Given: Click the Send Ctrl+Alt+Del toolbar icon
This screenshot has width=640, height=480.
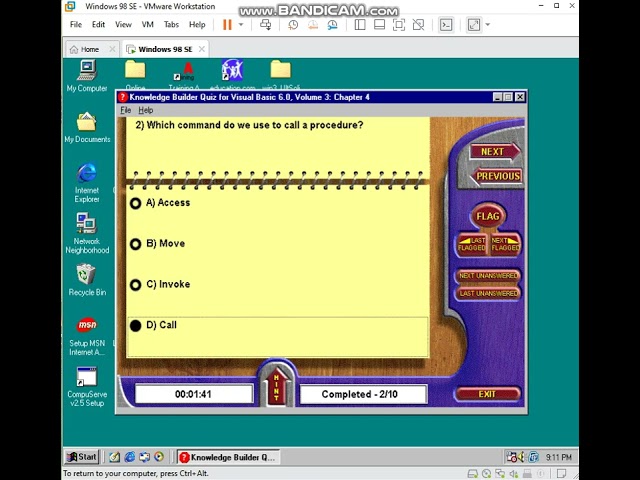Looking at the screenshot, I should point(266,25).
